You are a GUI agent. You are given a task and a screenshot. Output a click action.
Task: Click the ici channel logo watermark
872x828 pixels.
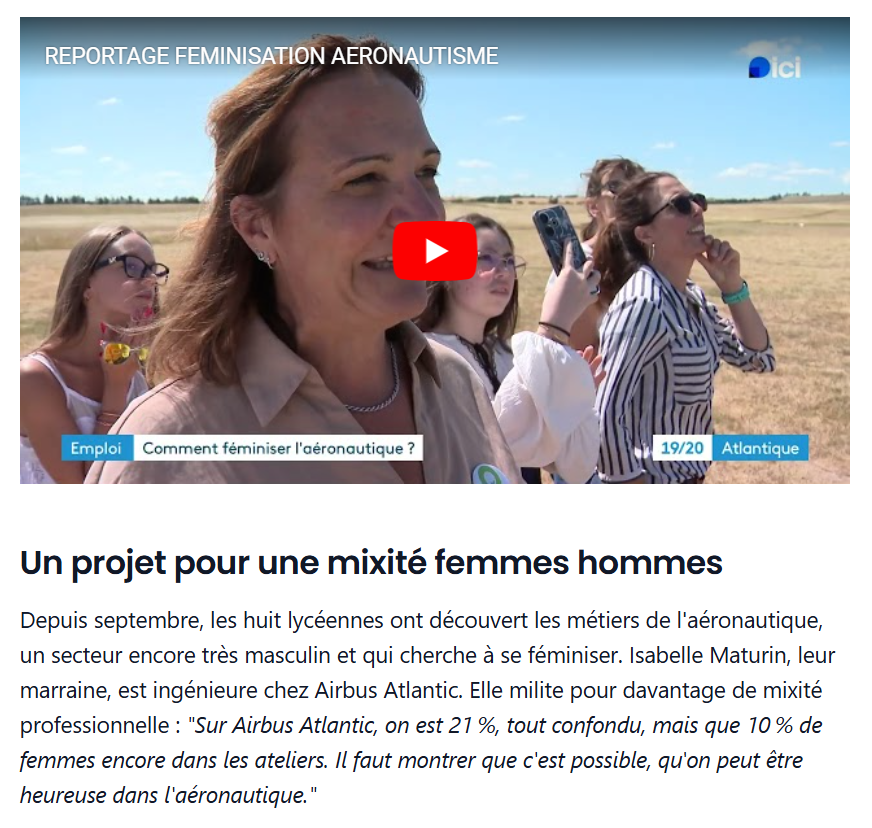[x=775, y=67]
